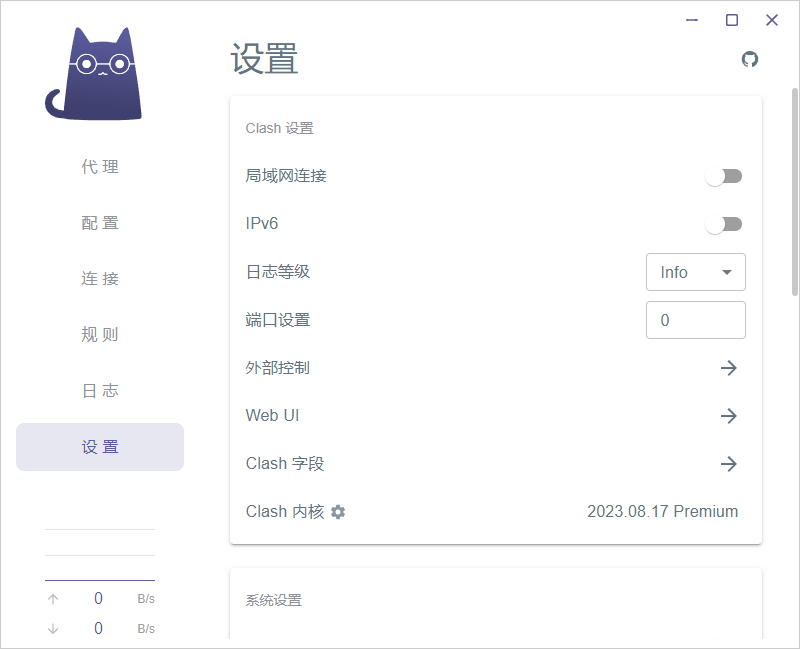Open the 连接 connections page
Viewport: 800px width, 649px height.
point(100,279)
